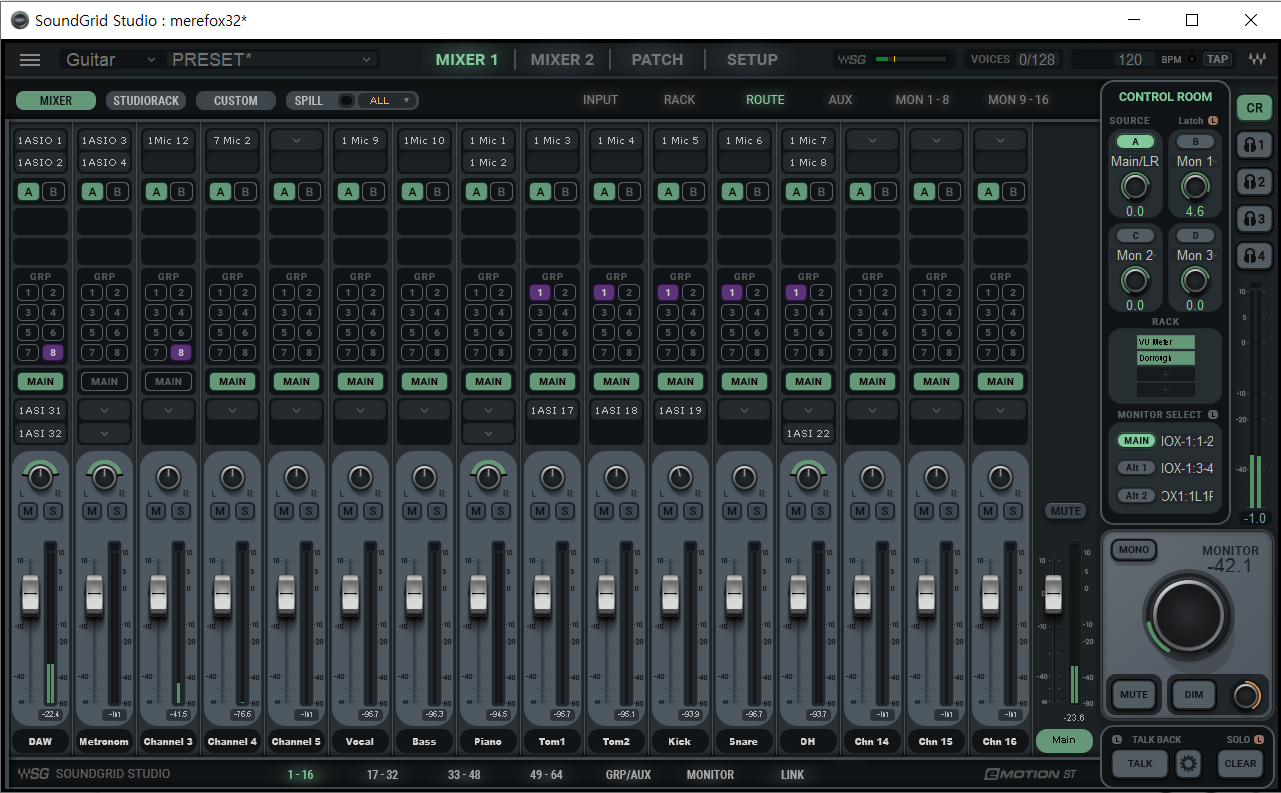Toggle MONO in monitor section
This screenshot has height=793, width=1281.
coord(1134,550)
